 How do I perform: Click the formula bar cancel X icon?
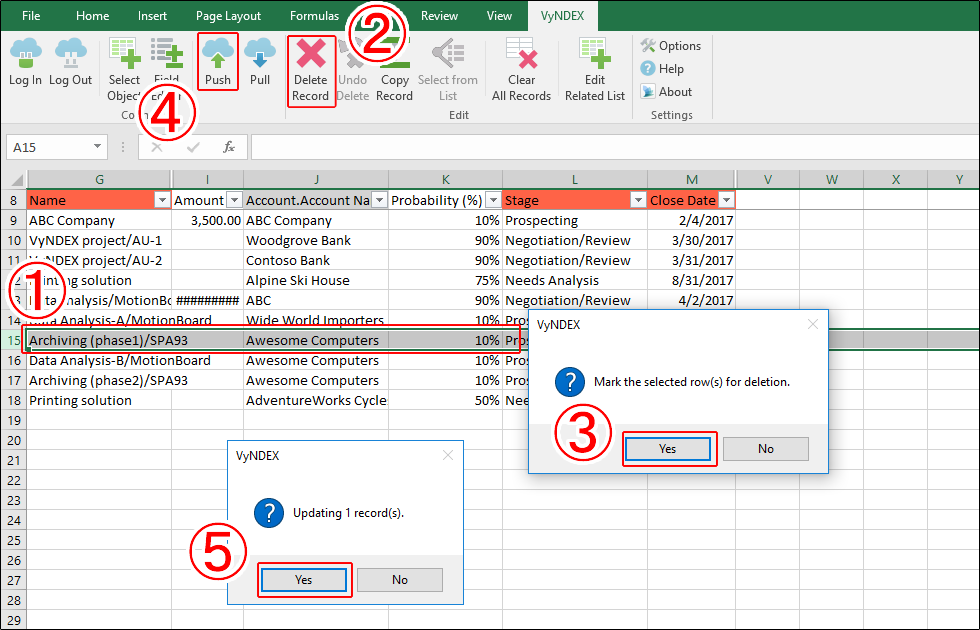pyautogui.click(x=157, y=148)
